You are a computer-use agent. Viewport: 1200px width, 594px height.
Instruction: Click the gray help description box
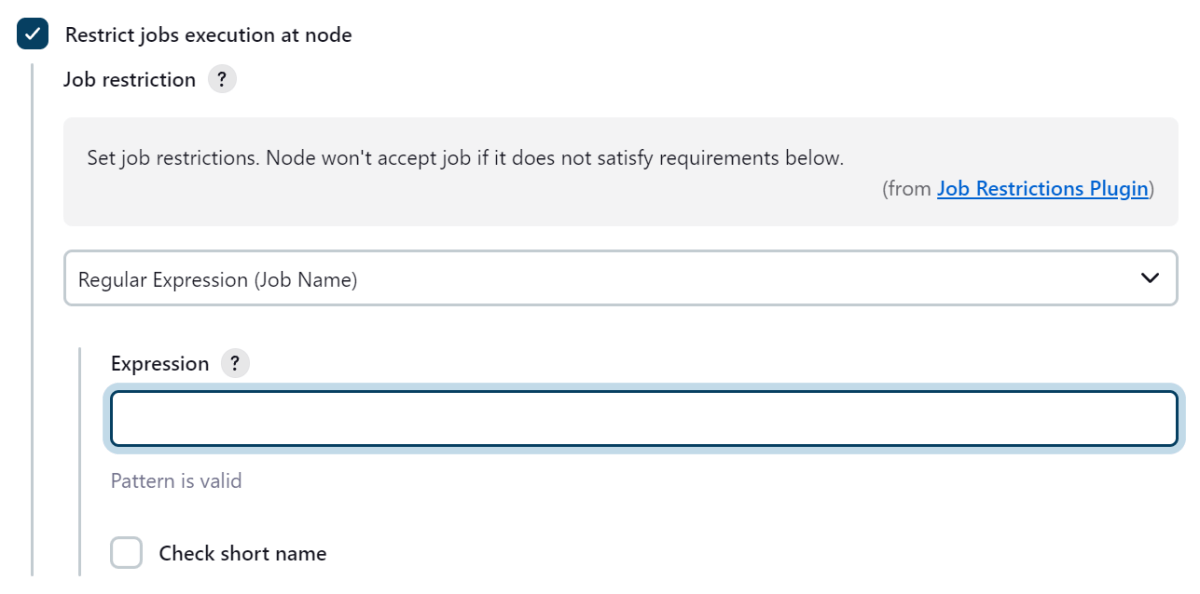pos(620,172)
